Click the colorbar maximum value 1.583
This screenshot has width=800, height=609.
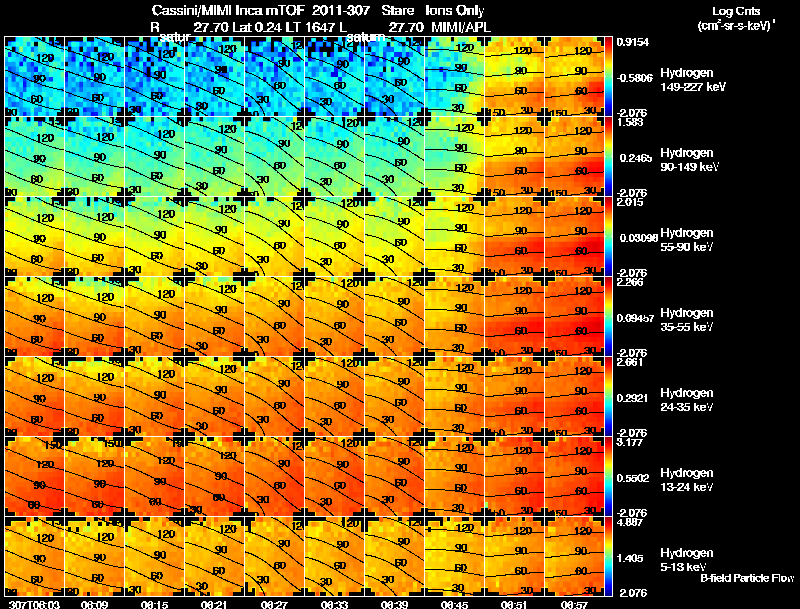click(630, 122)
